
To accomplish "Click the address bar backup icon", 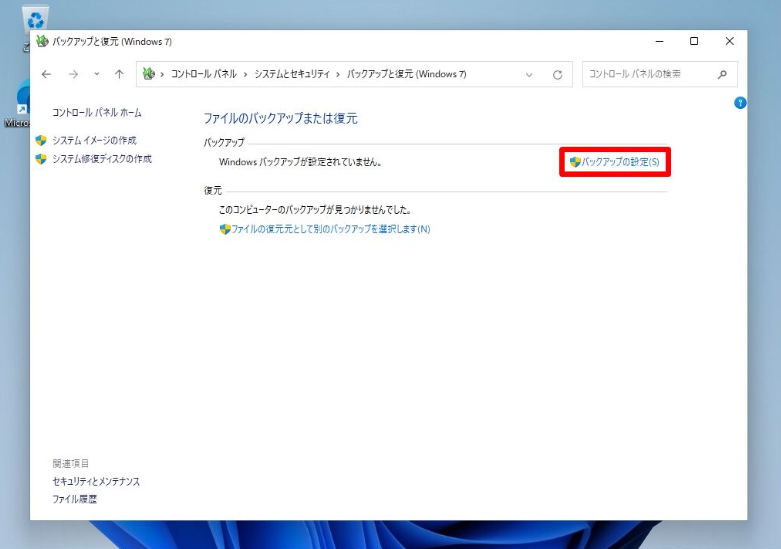I will [148, 74].
